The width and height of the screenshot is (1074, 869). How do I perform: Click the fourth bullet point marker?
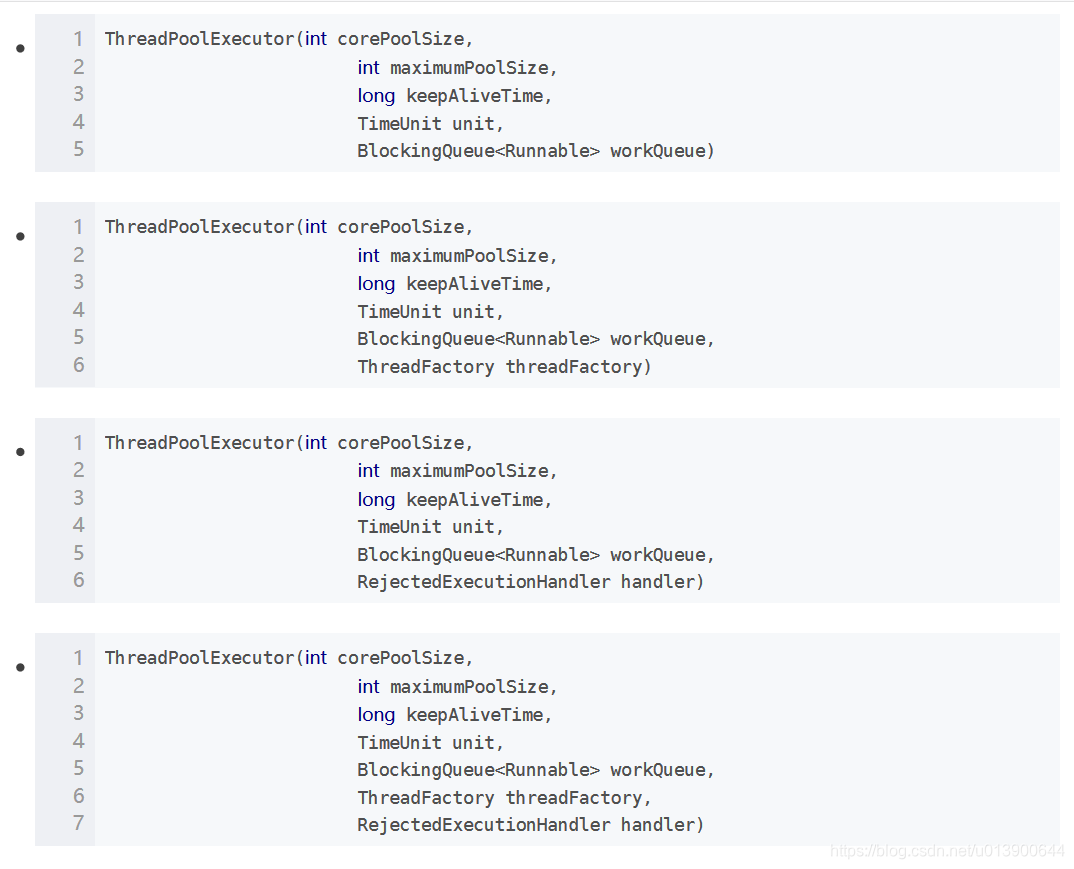click(x=19, y=667)
